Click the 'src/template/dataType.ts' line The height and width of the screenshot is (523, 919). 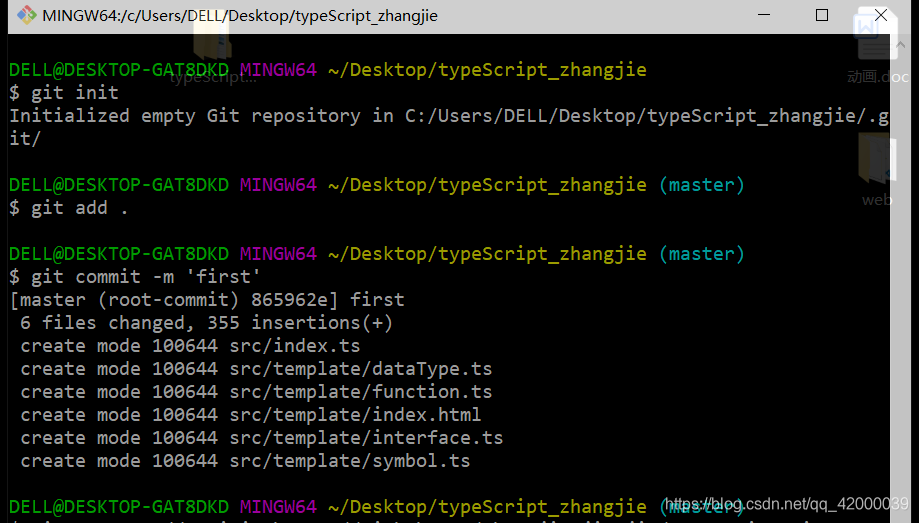point(256,369)
